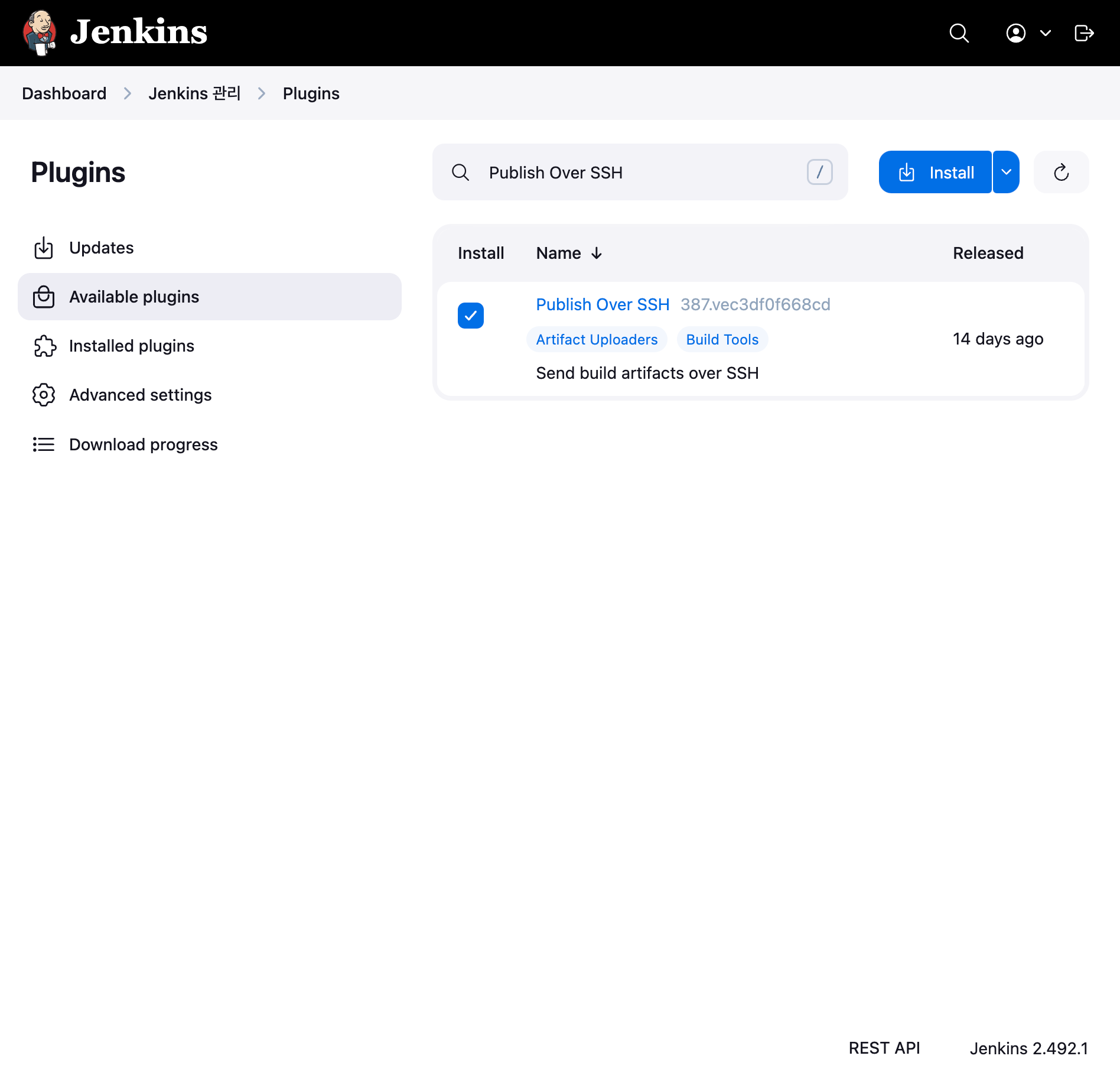
Task: Expand chevron after Dashboard breadcrumb
Action: coord(127,93)
